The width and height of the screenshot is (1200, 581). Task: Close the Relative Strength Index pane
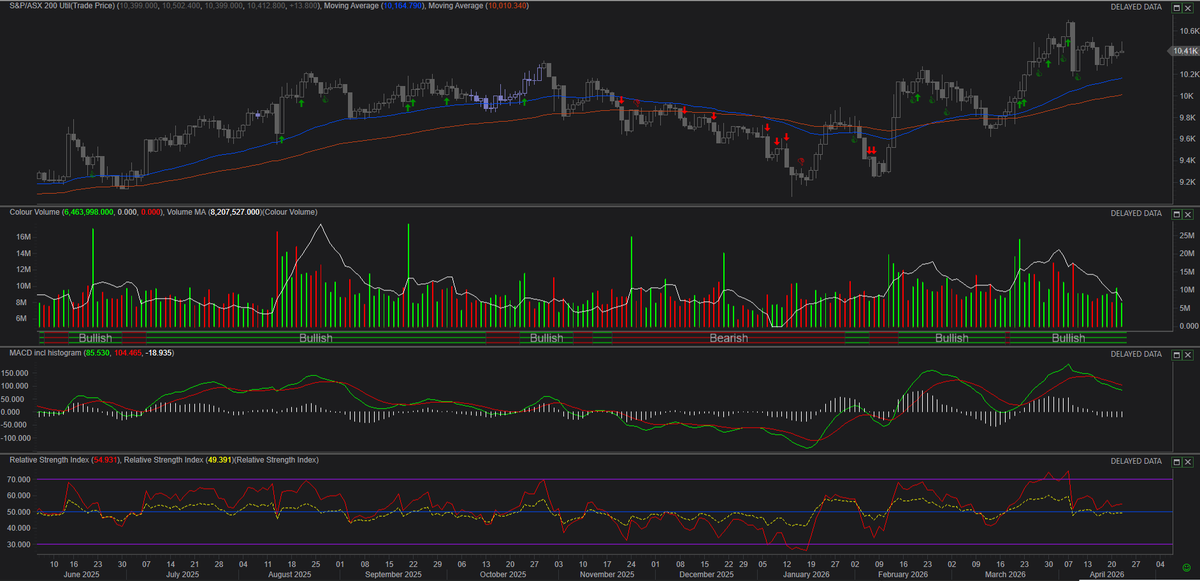1190,461
